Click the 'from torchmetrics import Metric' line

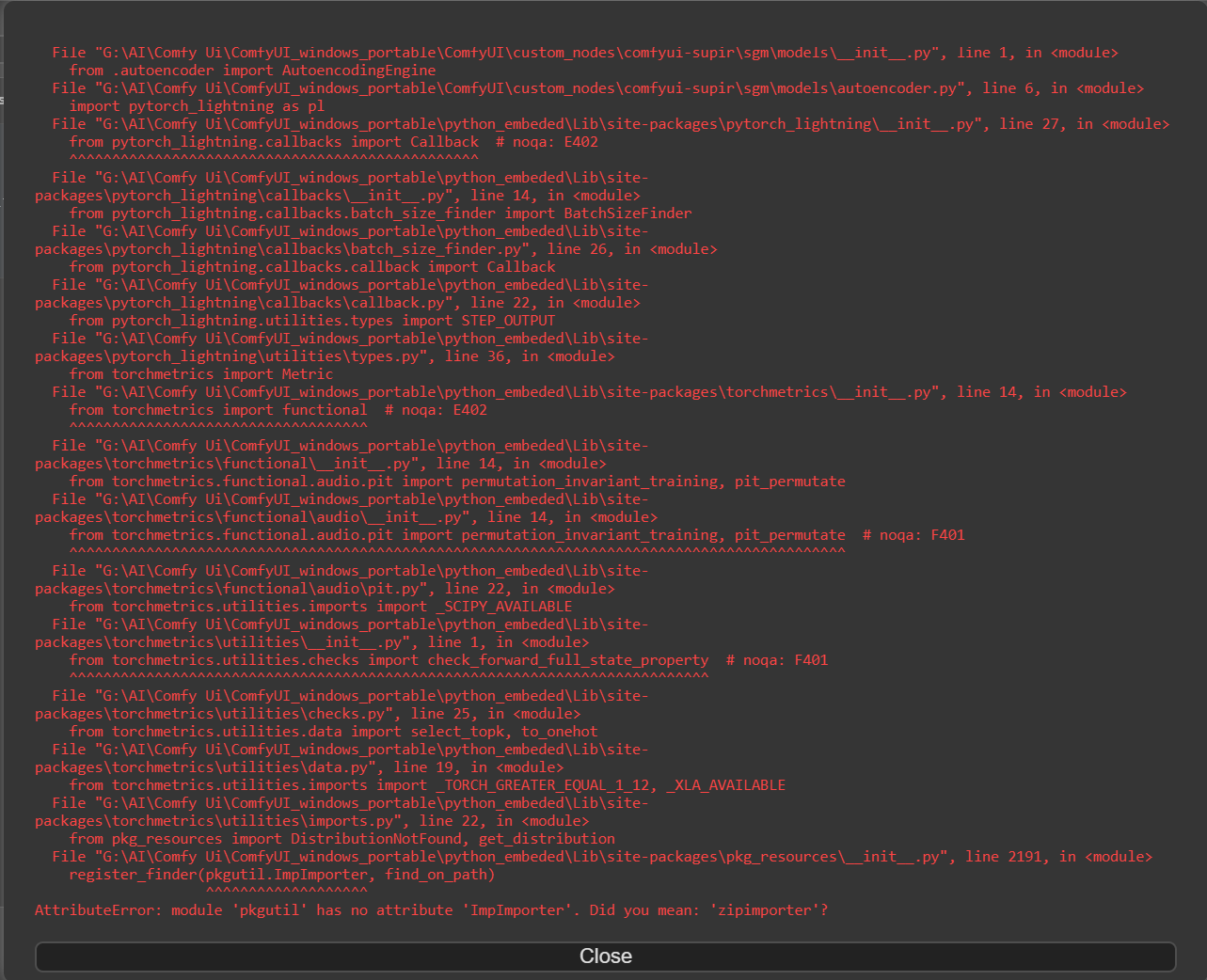(x=200, y=374)
